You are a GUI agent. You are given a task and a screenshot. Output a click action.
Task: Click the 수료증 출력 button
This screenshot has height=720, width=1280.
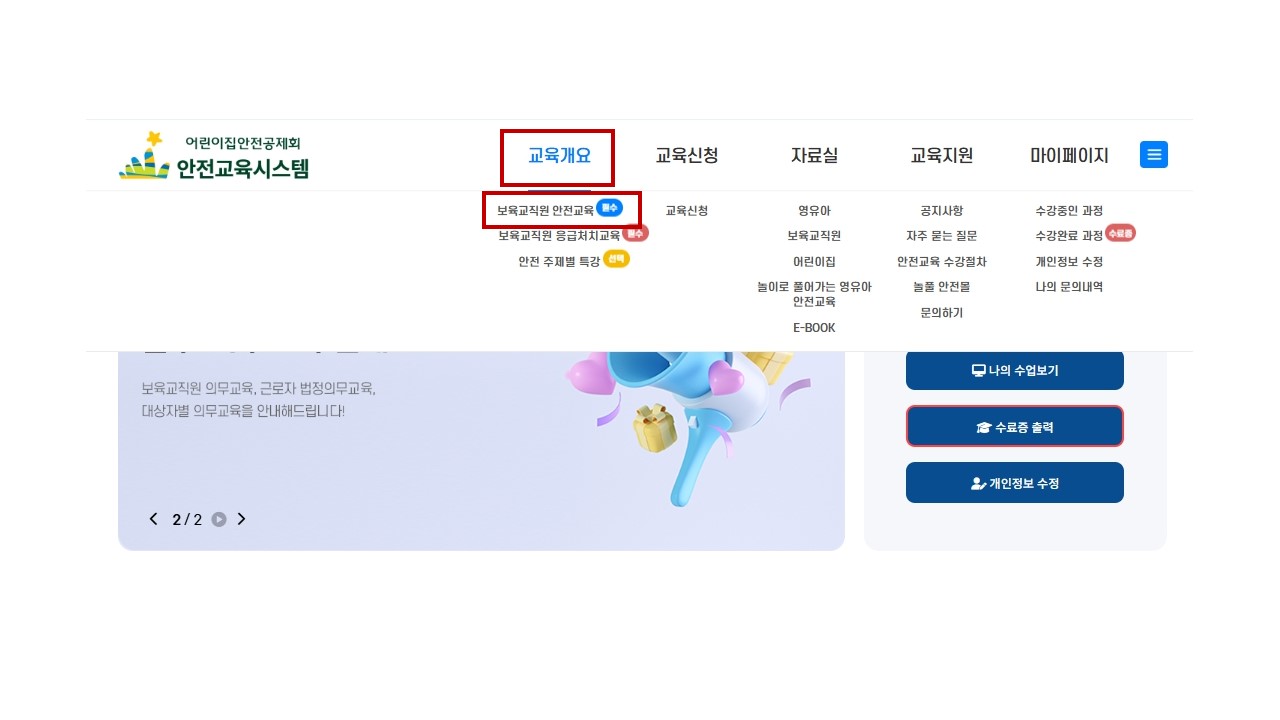click(x=1014, y=427)
